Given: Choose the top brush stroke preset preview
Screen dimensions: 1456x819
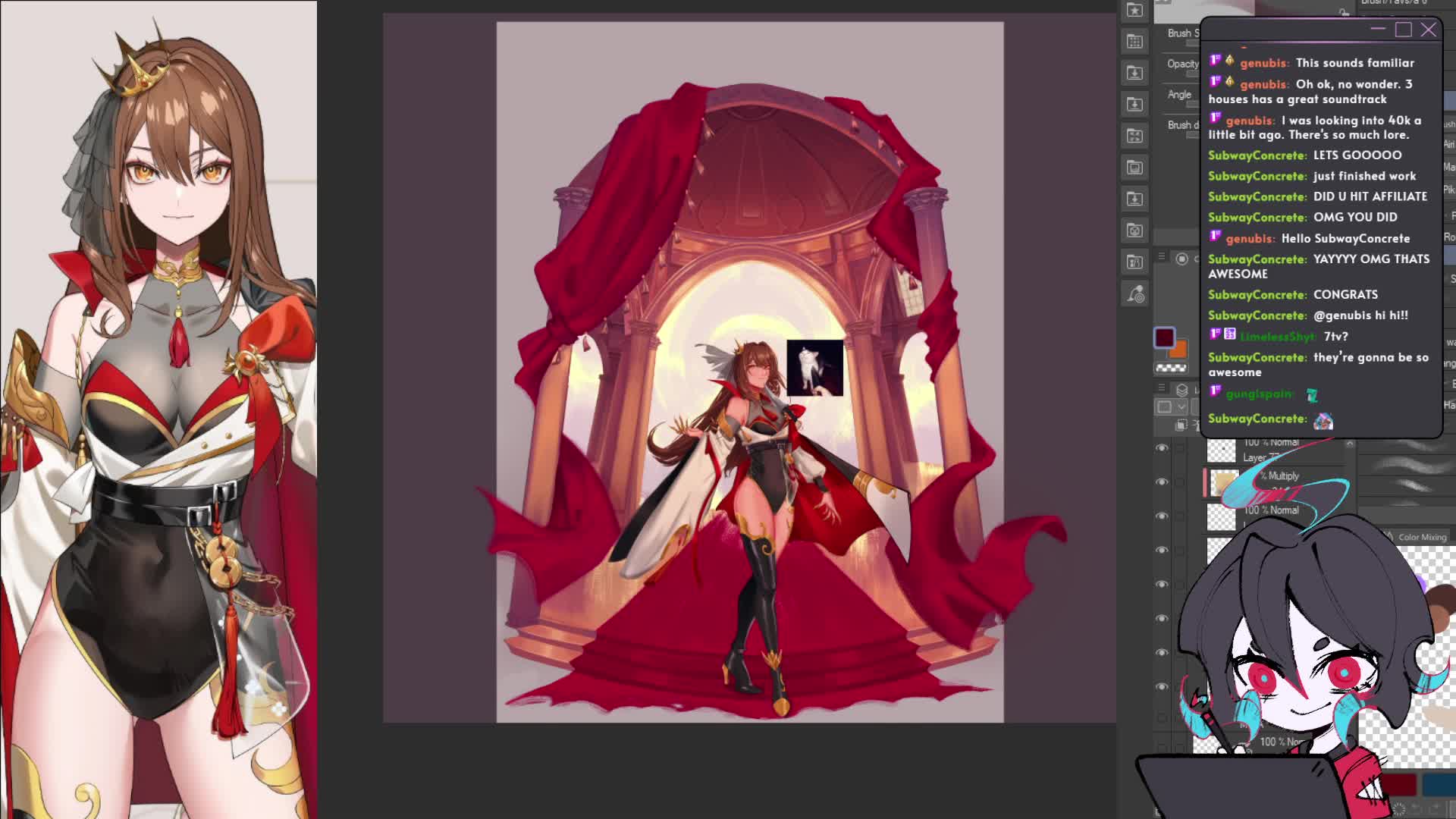Looking at the screenshot, I should coord(1405,444).
